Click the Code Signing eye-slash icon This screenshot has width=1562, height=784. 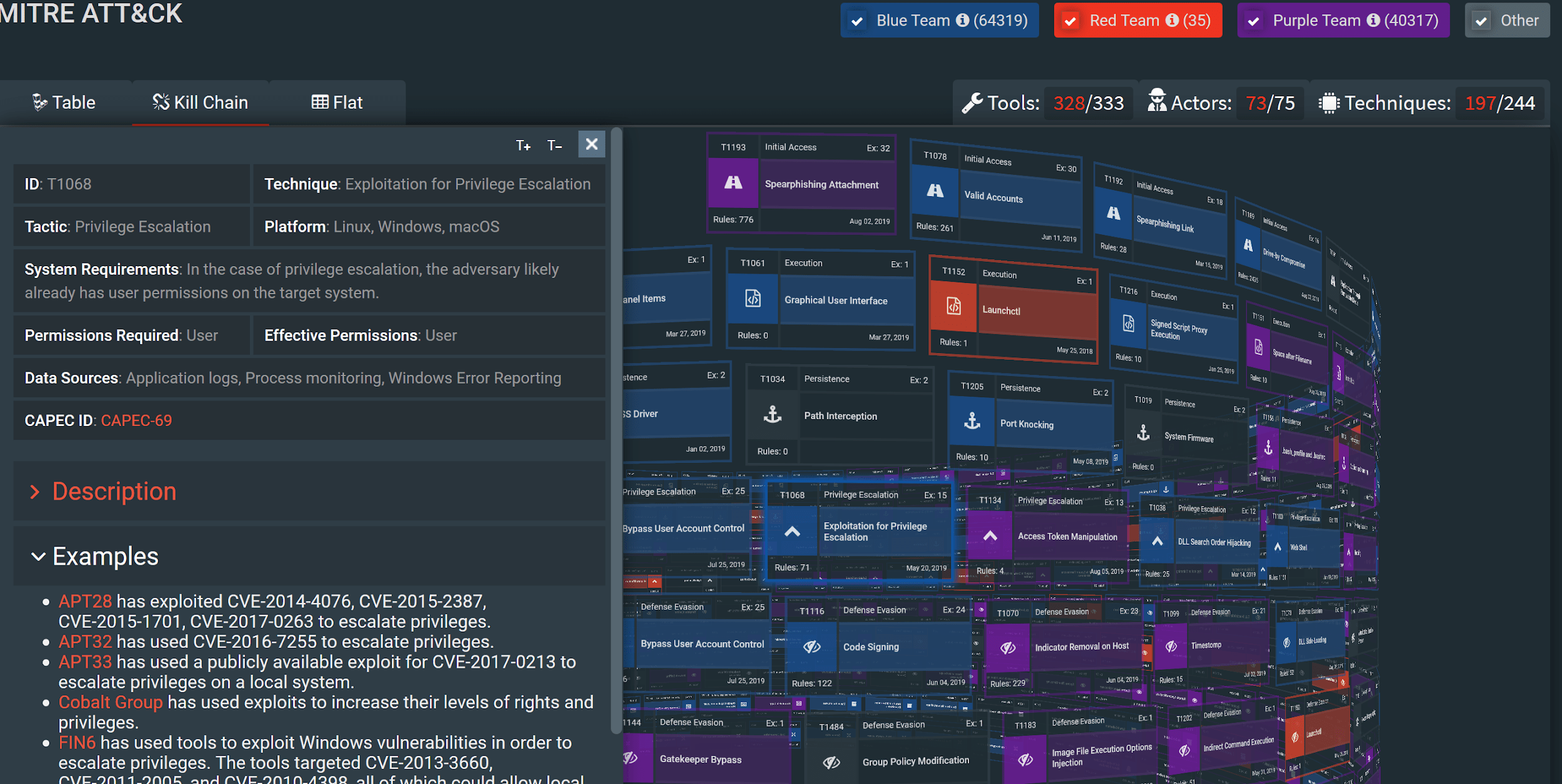(x=812, y=647)
